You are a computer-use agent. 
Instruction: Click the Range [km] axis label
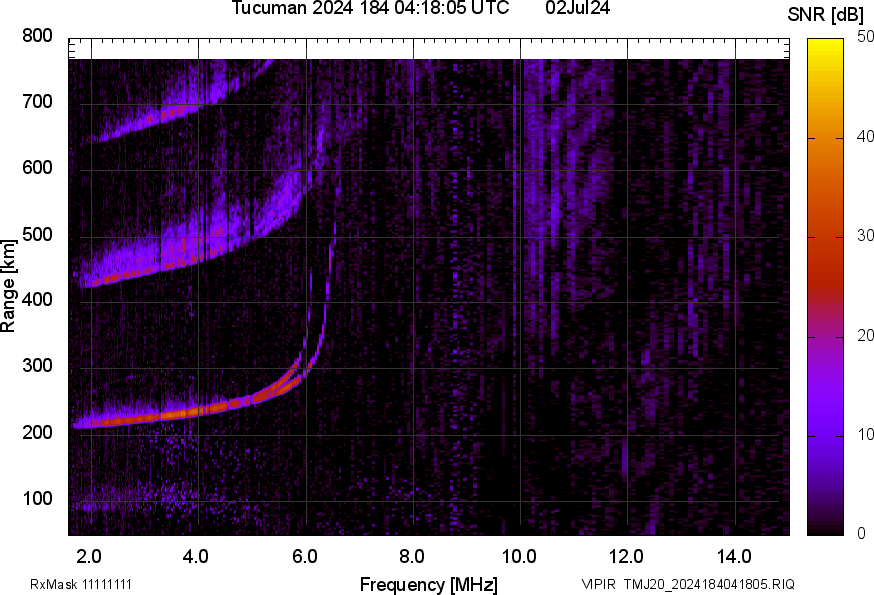pyautogui.click(x=9, y=290)
